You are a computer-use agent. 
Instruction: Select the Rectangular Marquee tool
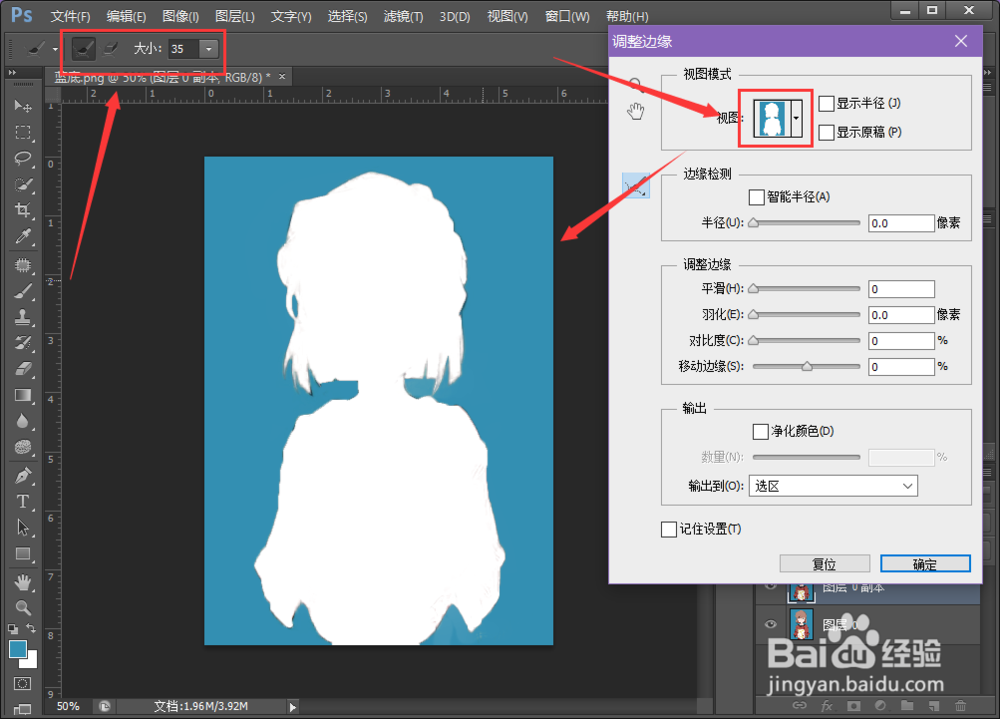[23, 132]
